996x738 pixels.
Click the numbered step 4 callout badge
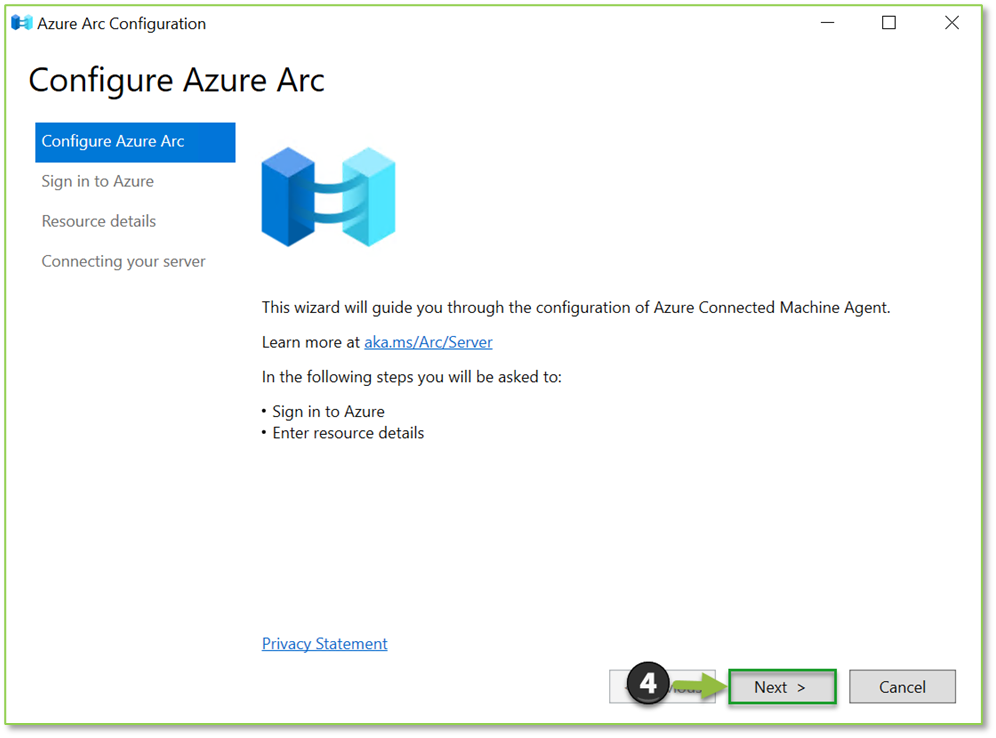coord(649,683)
